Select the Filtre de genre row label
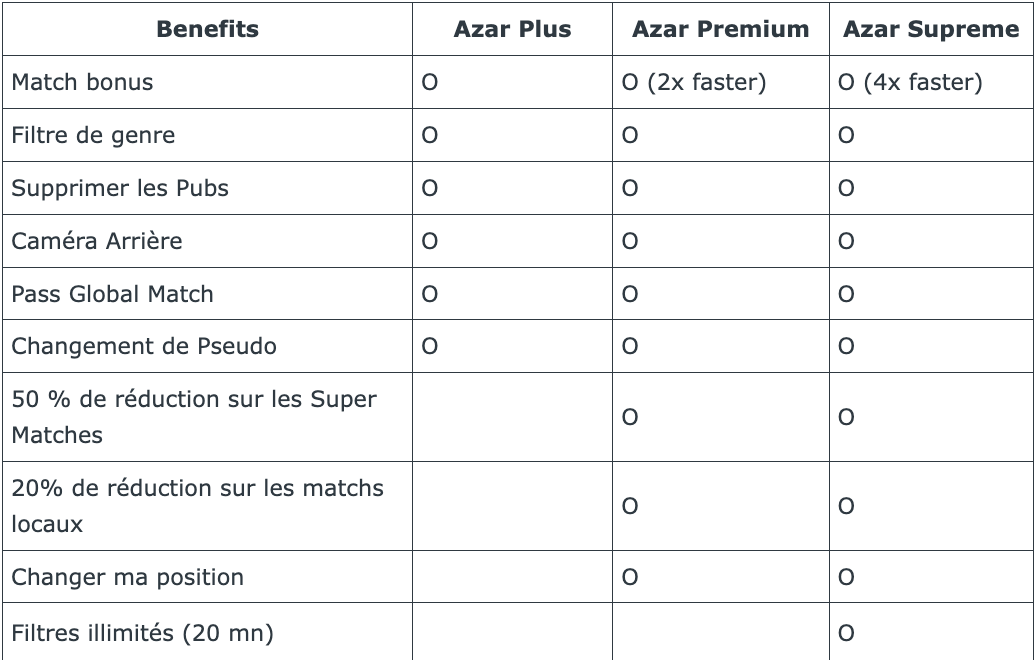The image size is (1036, 660). (93, 135)
